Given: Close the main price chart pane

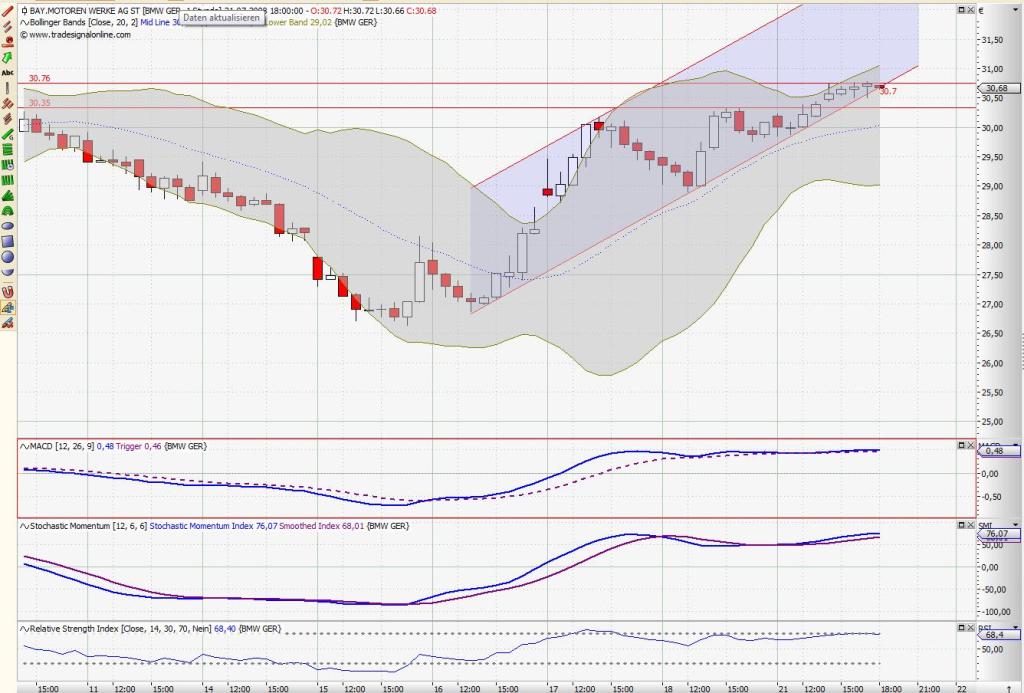Looking at the screenshot, I should (x=970, y=10).
